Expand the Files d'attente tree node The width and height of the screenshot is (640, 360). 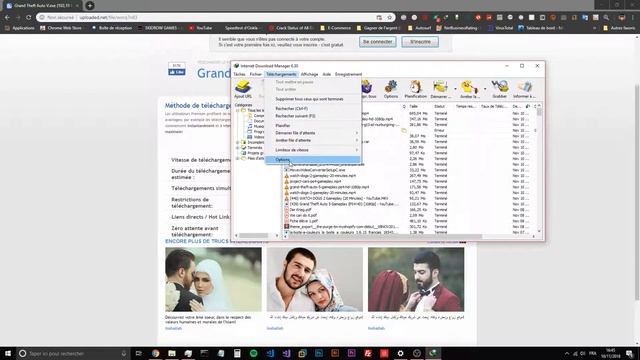(238, 158)
